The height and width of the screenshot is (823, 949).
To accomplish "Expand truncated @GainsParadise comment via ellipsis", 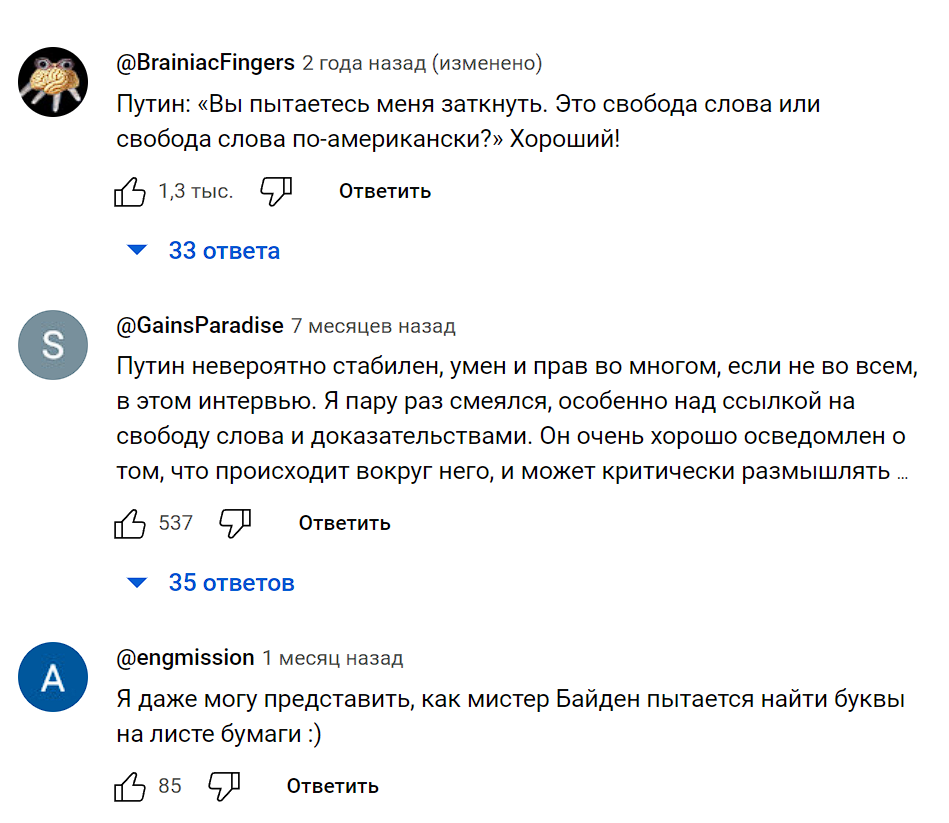I will tap(903, 475).
